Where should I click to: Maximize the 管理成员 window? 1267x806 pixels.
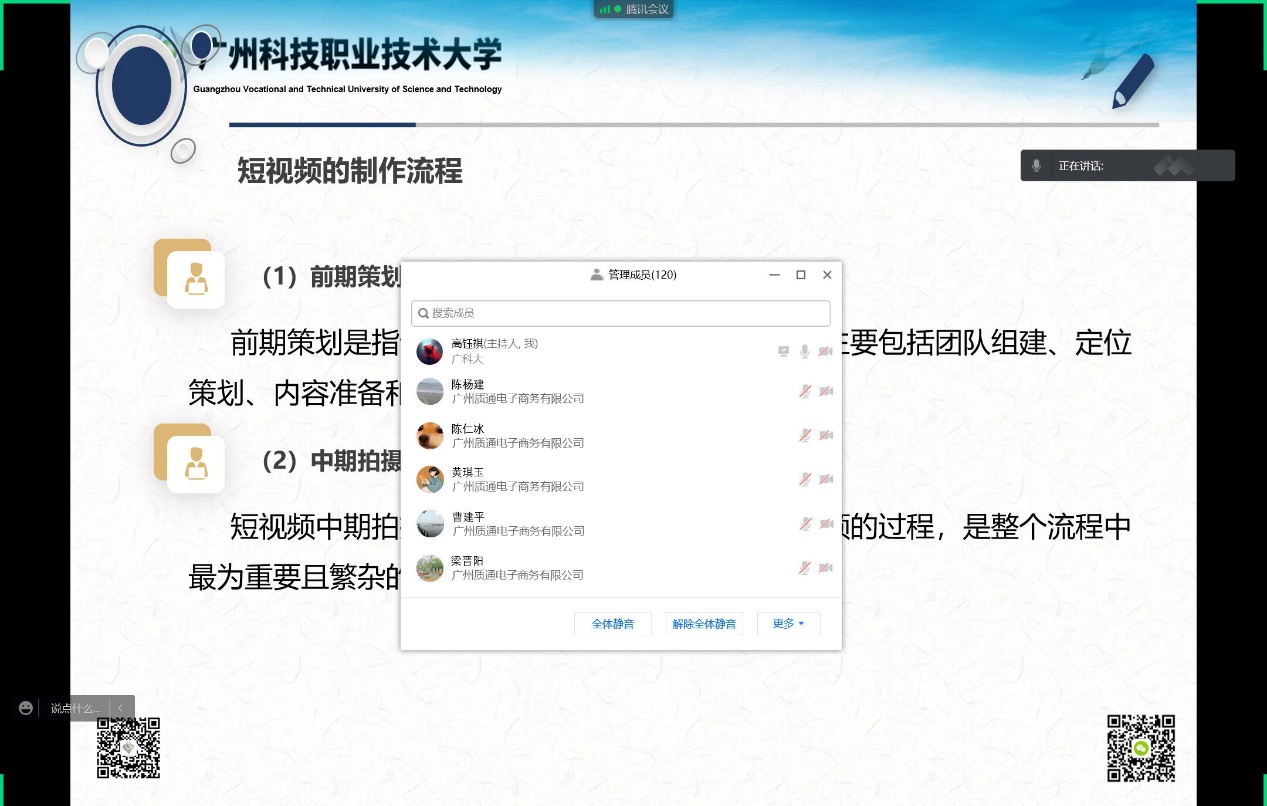800,275
